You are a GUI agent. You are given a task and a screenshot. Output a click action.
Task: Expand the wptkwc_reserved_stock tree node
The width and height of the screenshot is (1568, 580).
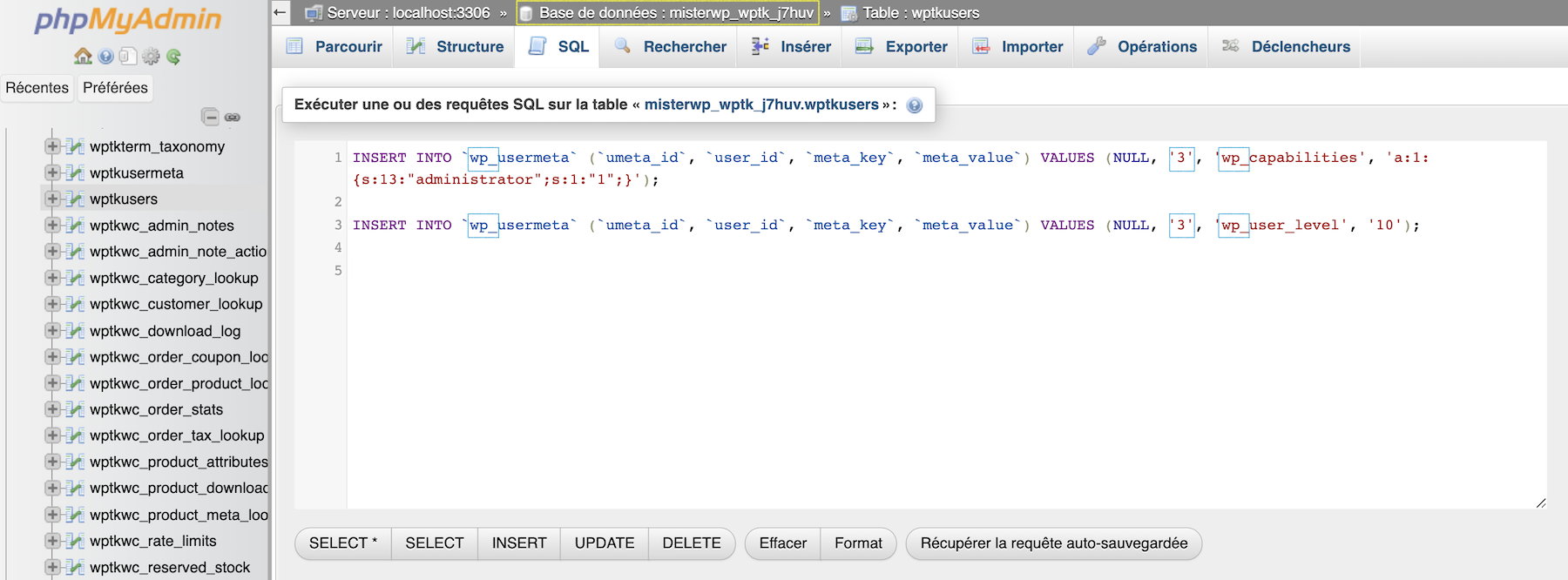53,567
